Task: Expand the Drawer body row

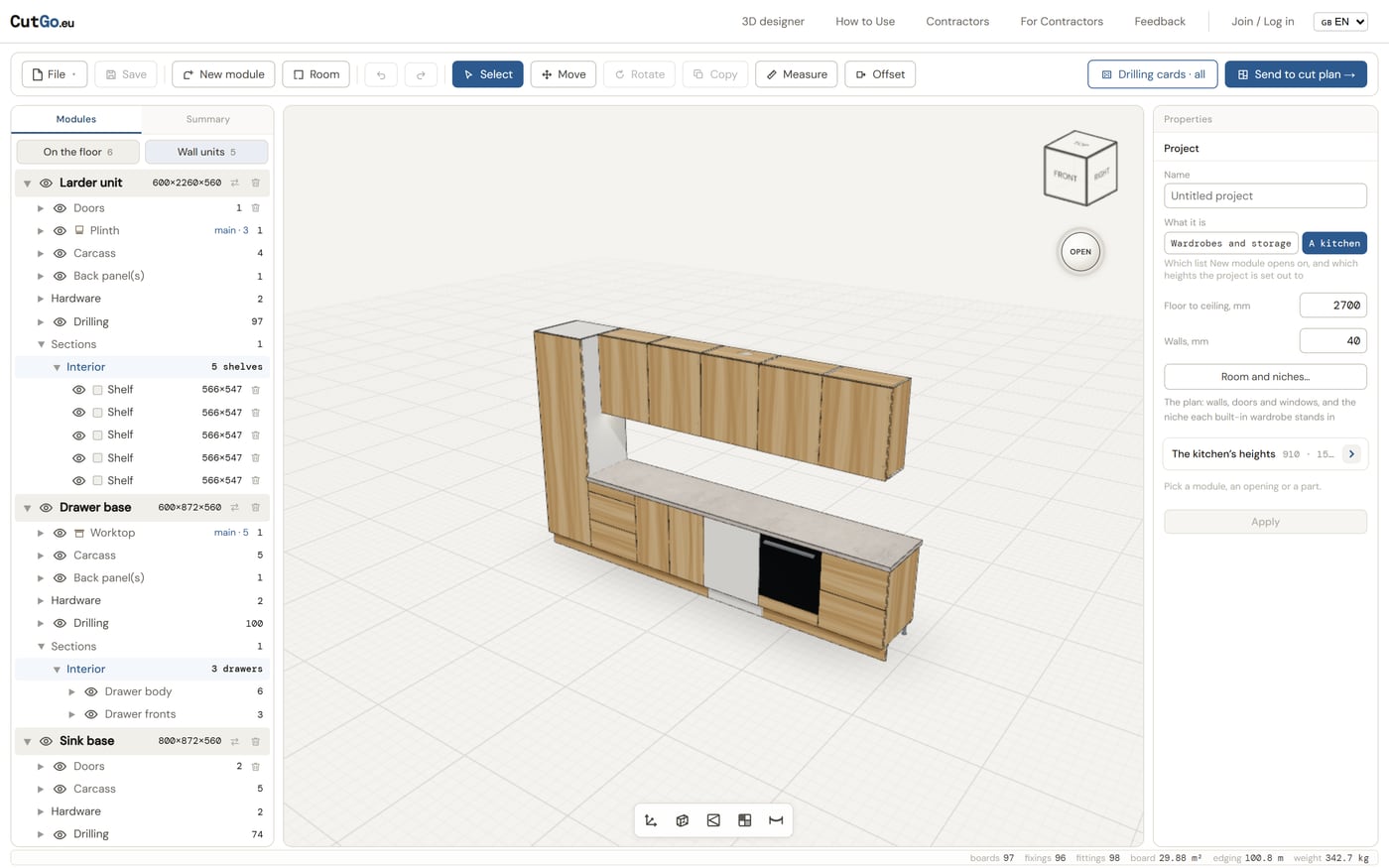Action: pyautogui.click(x=71, y=691)
